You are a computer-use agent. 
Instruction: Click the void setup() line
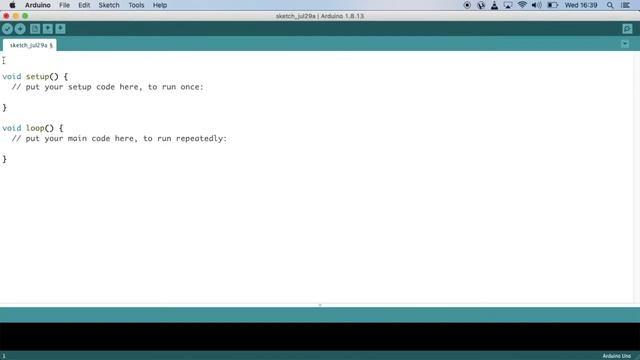tap(35, 76)
